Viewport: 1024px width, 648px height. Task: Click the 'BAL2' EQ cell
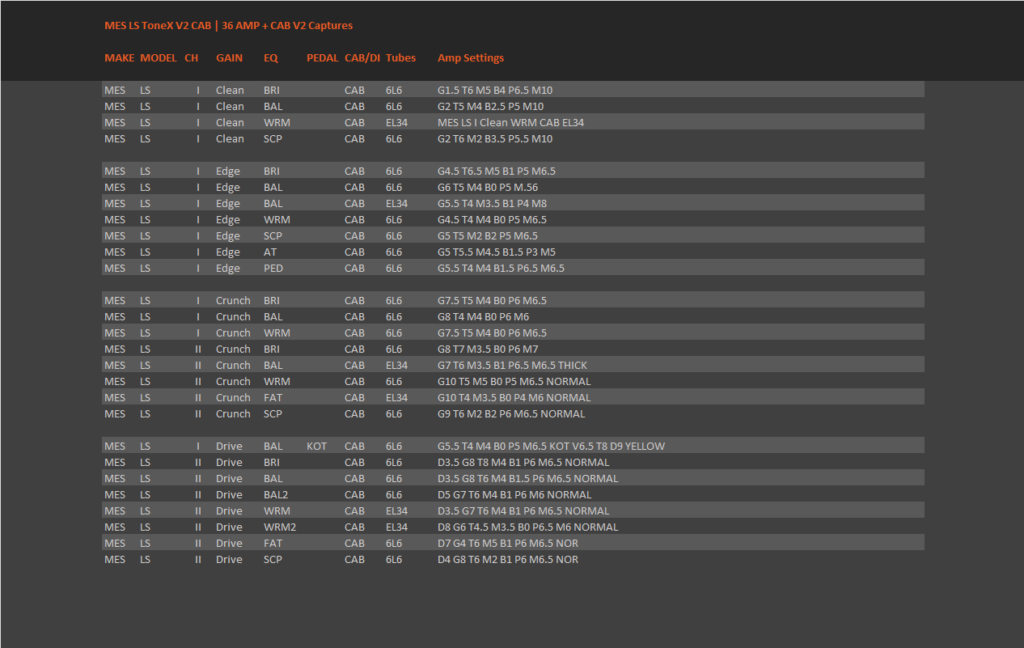point(276,495)
